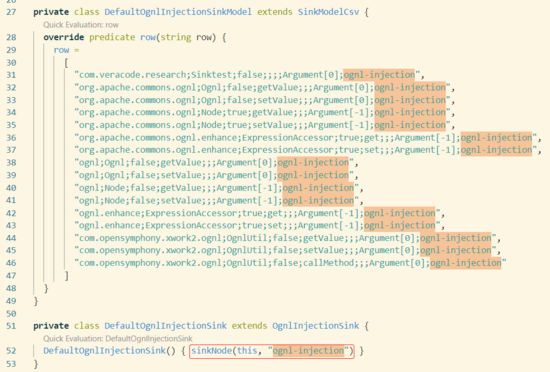
Task: Click highlighted ognl-injection on line 43
Action: point(400,225)
